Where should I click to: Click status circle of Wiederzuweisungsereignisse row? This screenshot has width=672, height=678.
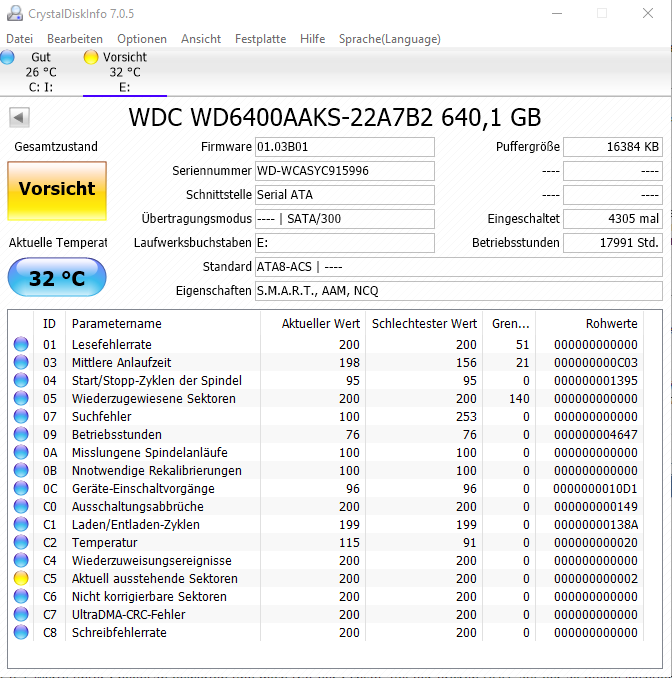pos(21,560)
